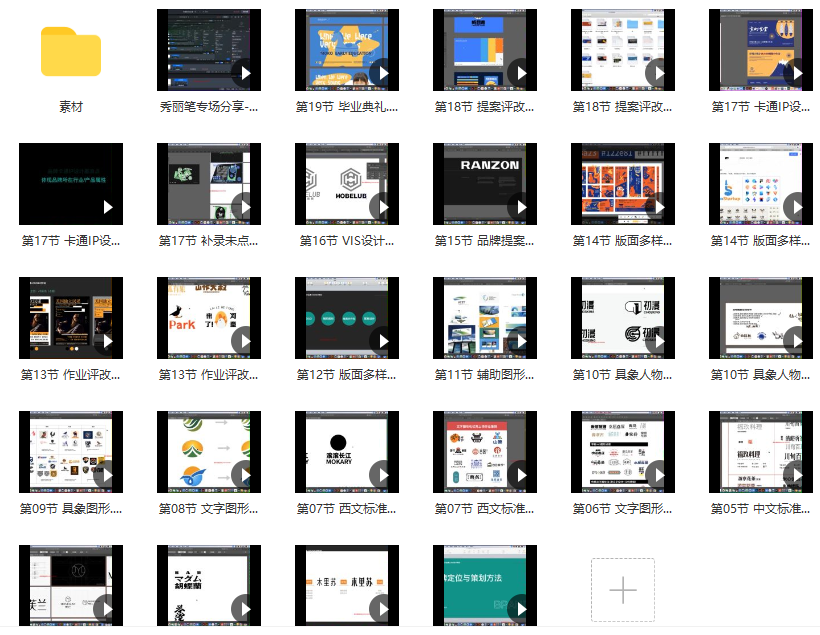Screen dimensions: 820x635
Task: Play the 第12节 版面多样 video
Action: pos(384,341)
